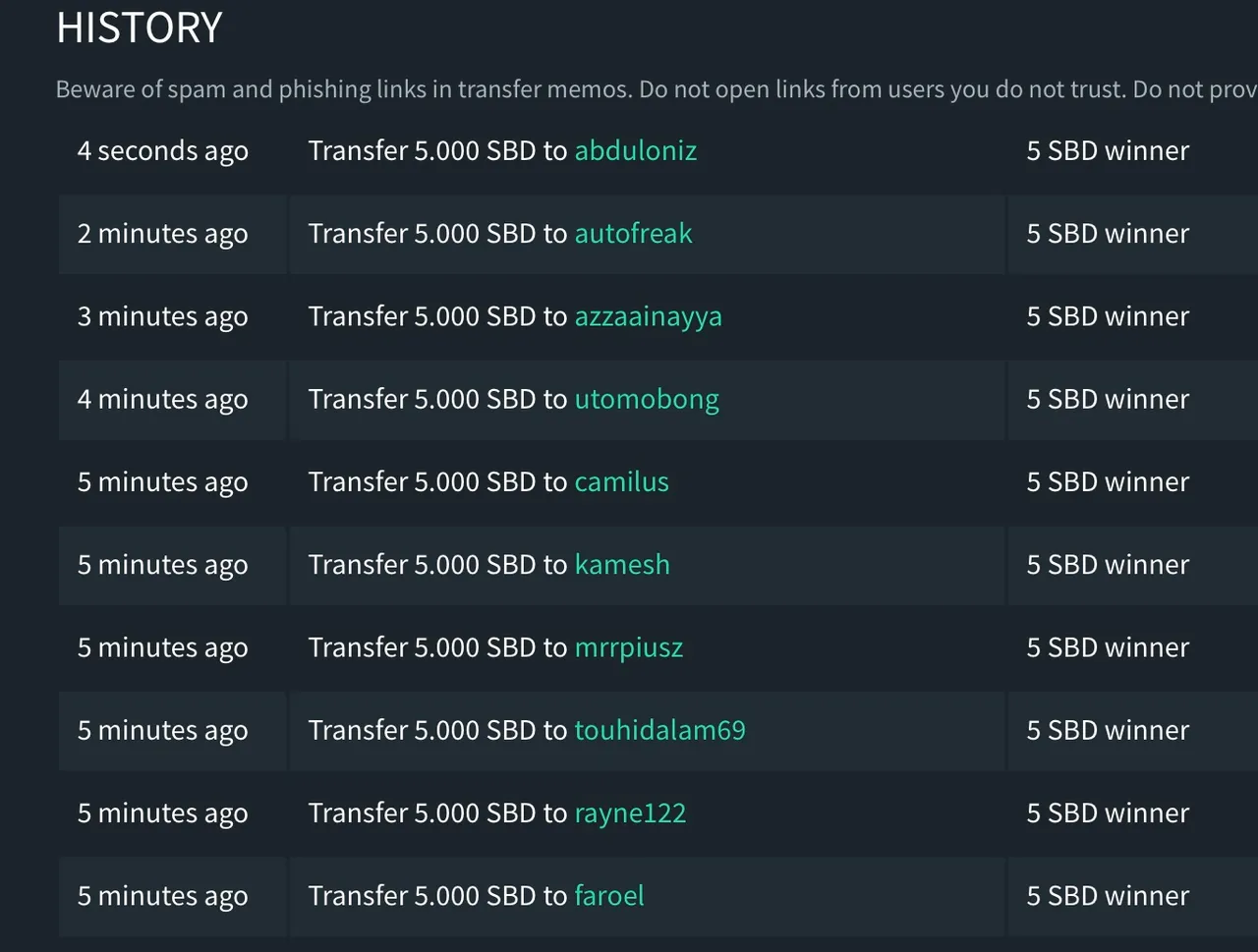Select the memo in the abduloniz row
Viewport: 1258px width, 952px height.
[1108, 150]
